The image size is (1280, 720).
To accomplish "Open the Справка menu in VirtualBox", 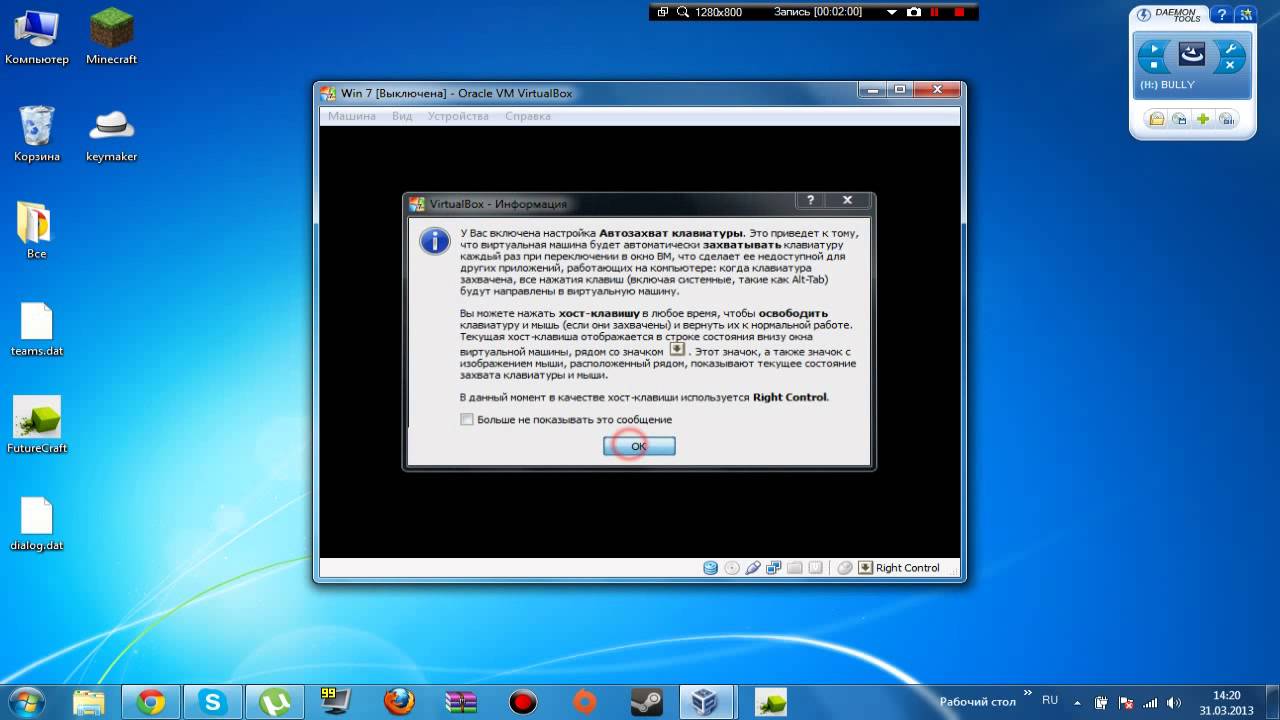I will click(528, 116).
